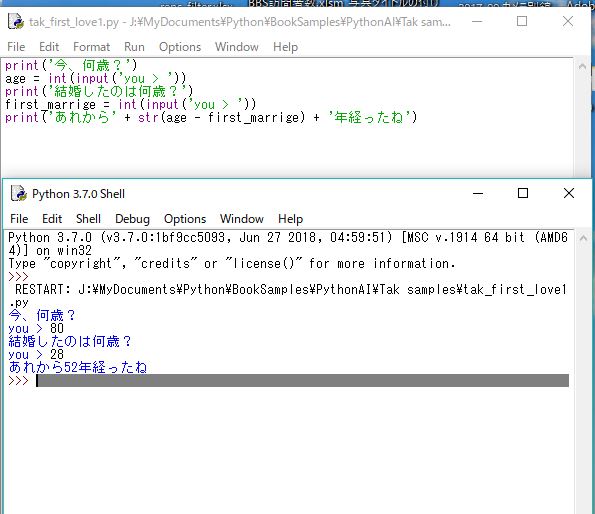Image resolution: width=595 pixels, height=514 pixels.
Task: Maximize the Python 3.7.0 Shell window
Action: 523,193
